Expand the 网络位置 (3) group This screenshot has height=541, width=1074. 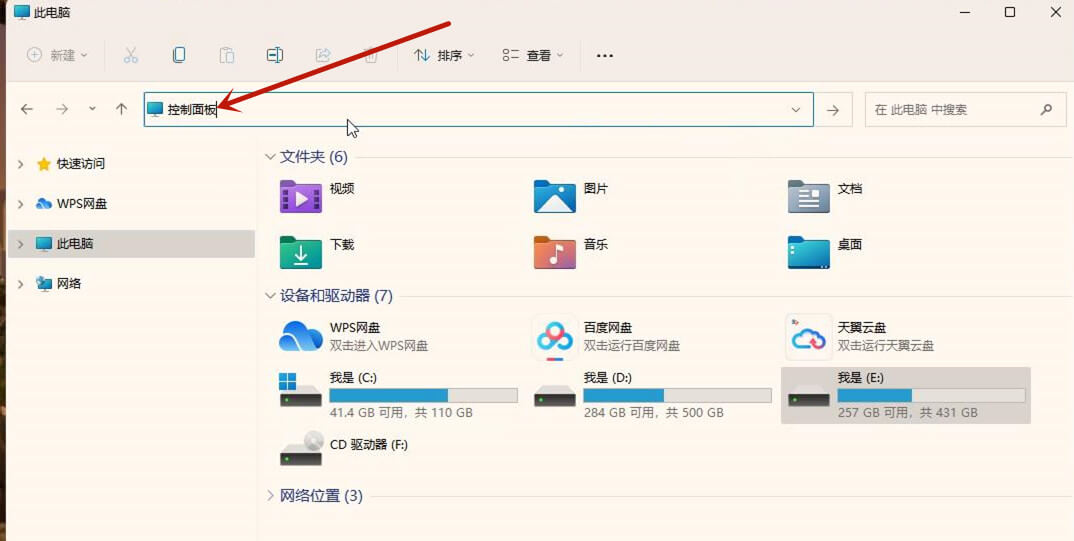point(270,495)
